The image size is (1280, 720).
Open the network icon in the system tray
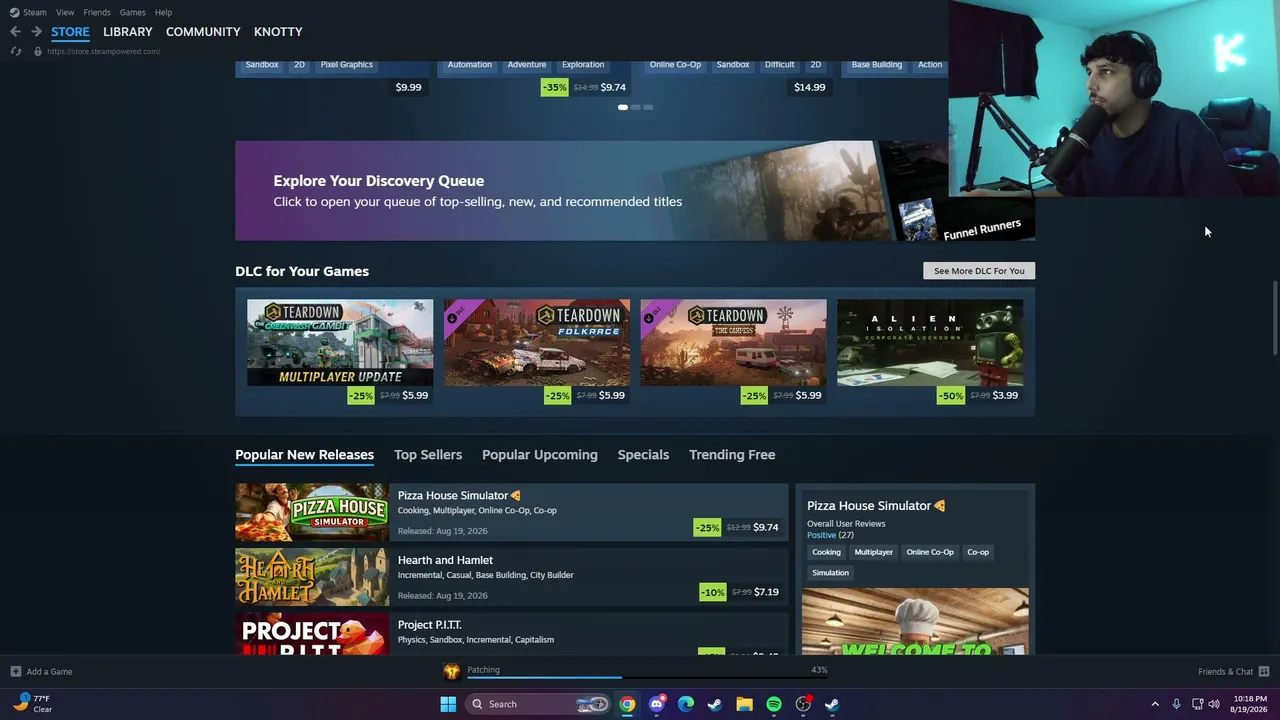1197,704
